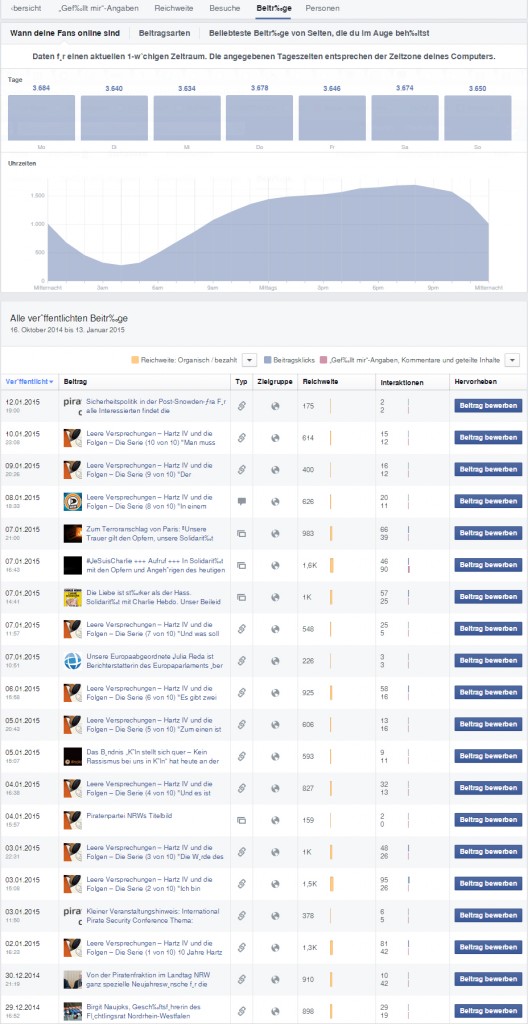Image resolution: width=528 pixels, height=1024 pixels.
Task: Click the link-type icon for the 12.01.2015 post
Action: point(241,406)
